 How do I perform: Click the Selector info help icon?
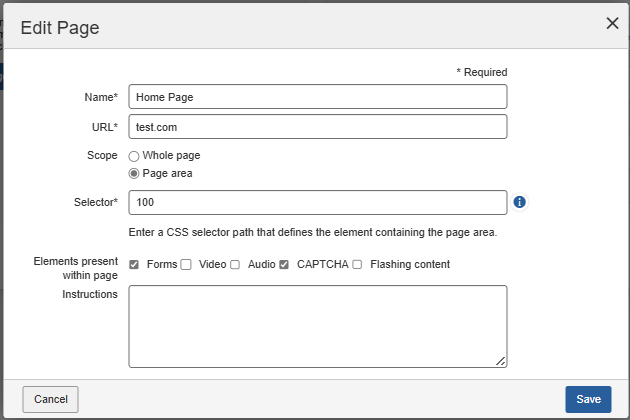pyautogui.click(x=520, y=202)
